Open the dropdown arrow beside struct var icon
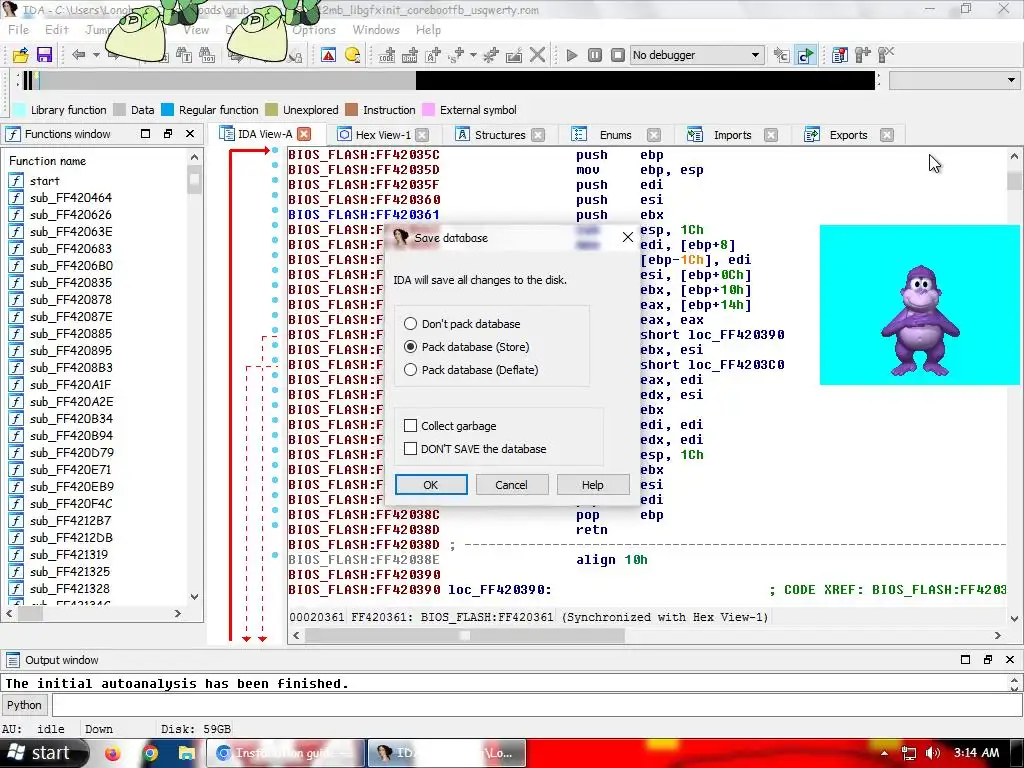The image size is (1024, 768). click(x=473, y=56)
